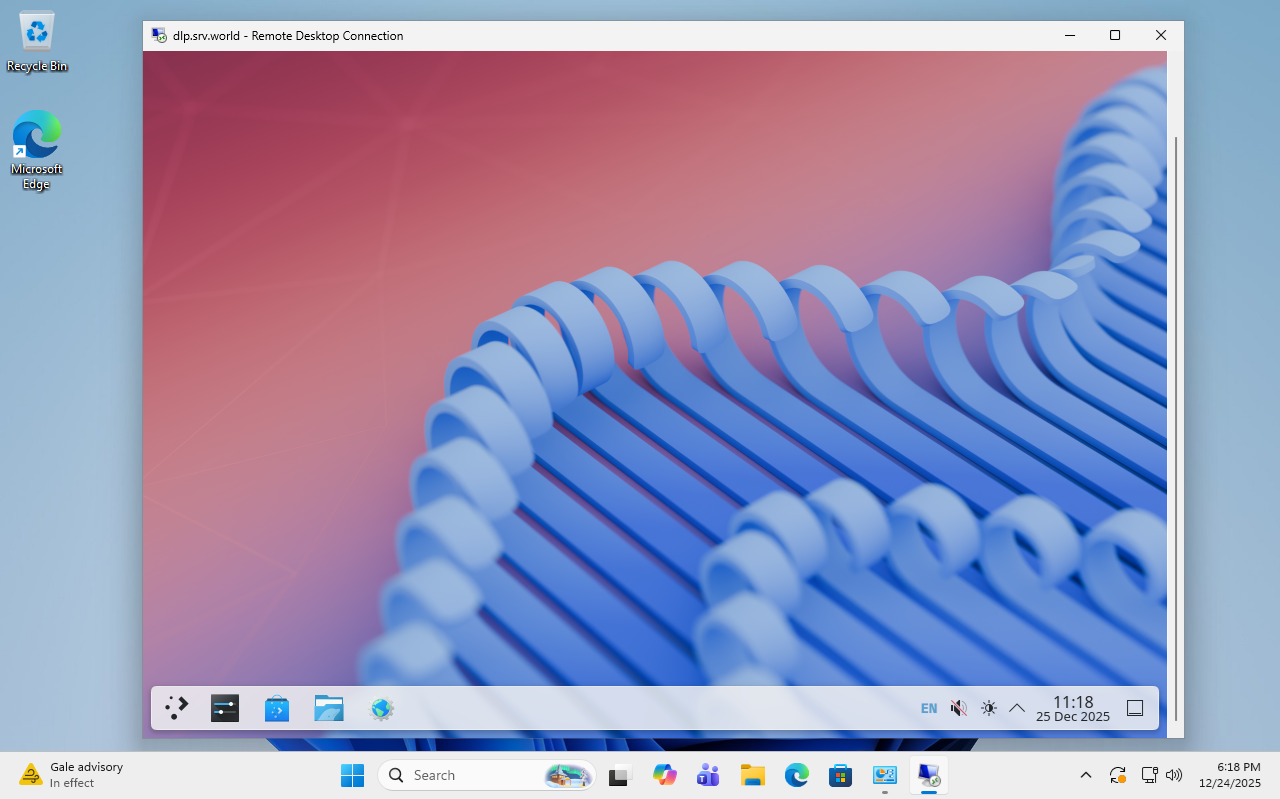
Task: Open Remote Desktop Connection title bar system icon
Action: click(x=159, y=35)
